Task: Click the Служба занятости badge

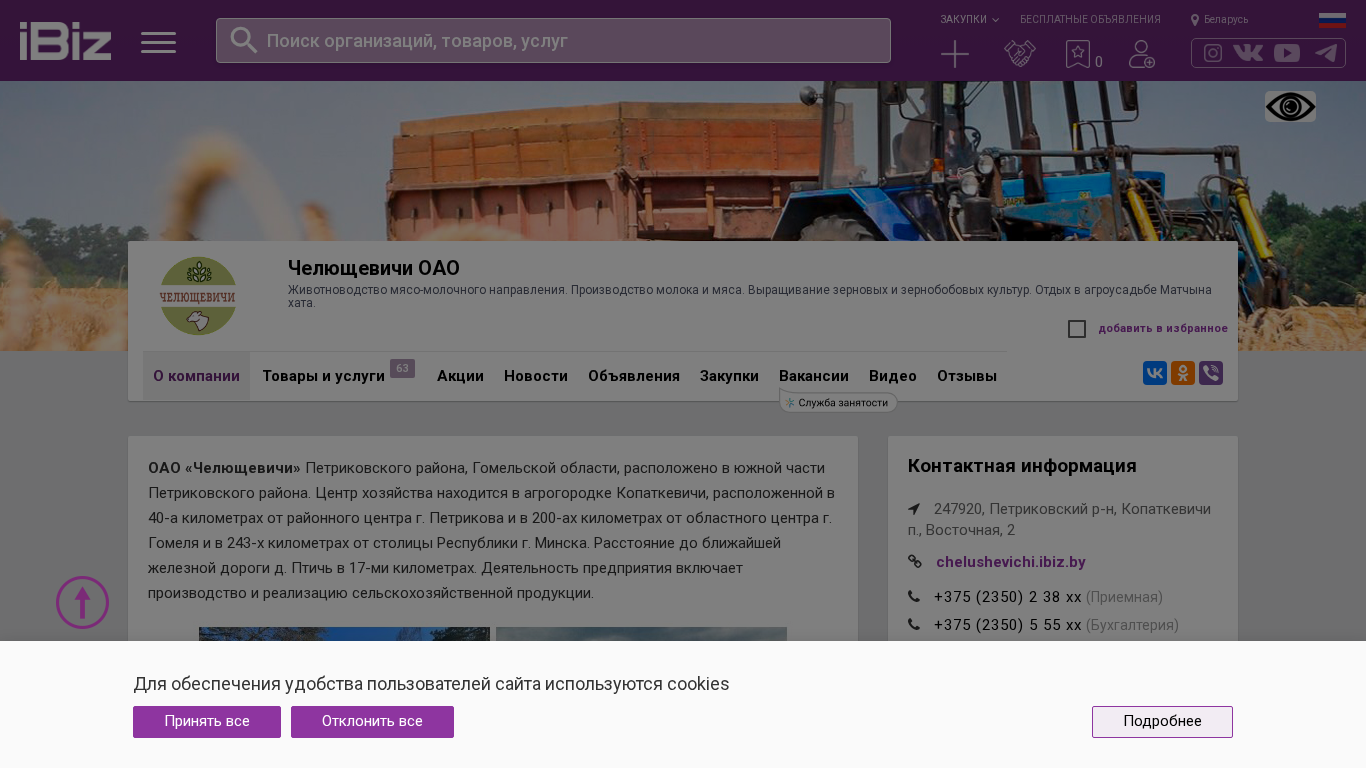Action: (x=838, y=402)
